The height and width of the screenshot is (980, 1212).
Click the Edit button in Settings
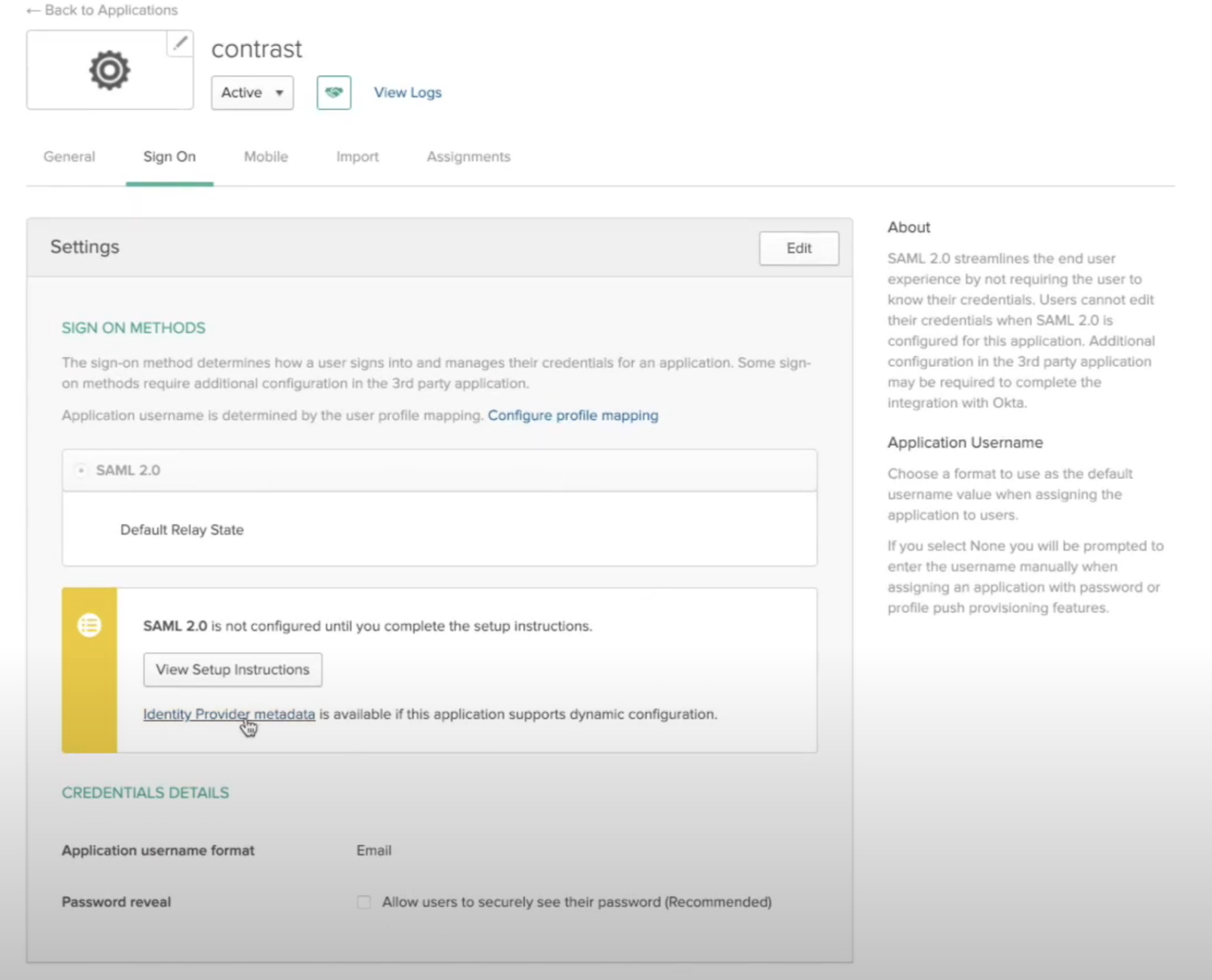pos(798,248)
